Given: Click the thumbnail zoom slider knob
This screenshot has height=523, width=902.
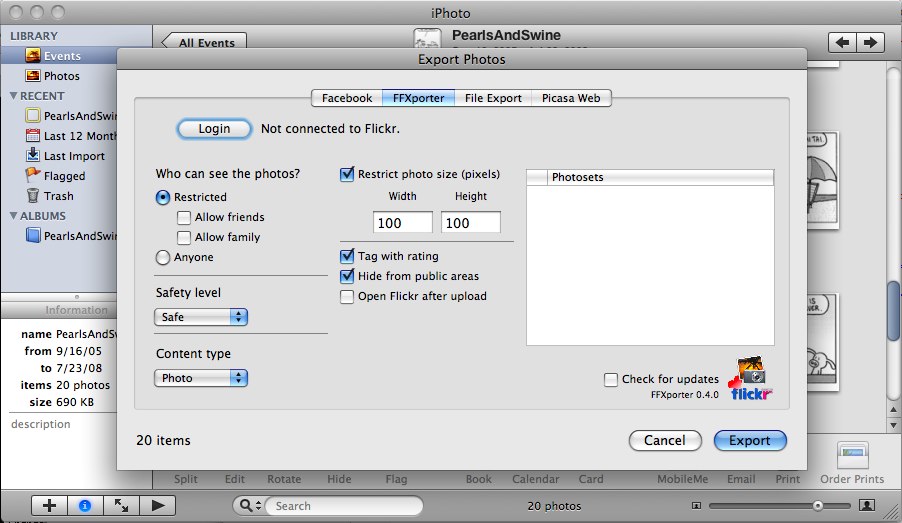Looking at the screenshot, I should point(817,506).
